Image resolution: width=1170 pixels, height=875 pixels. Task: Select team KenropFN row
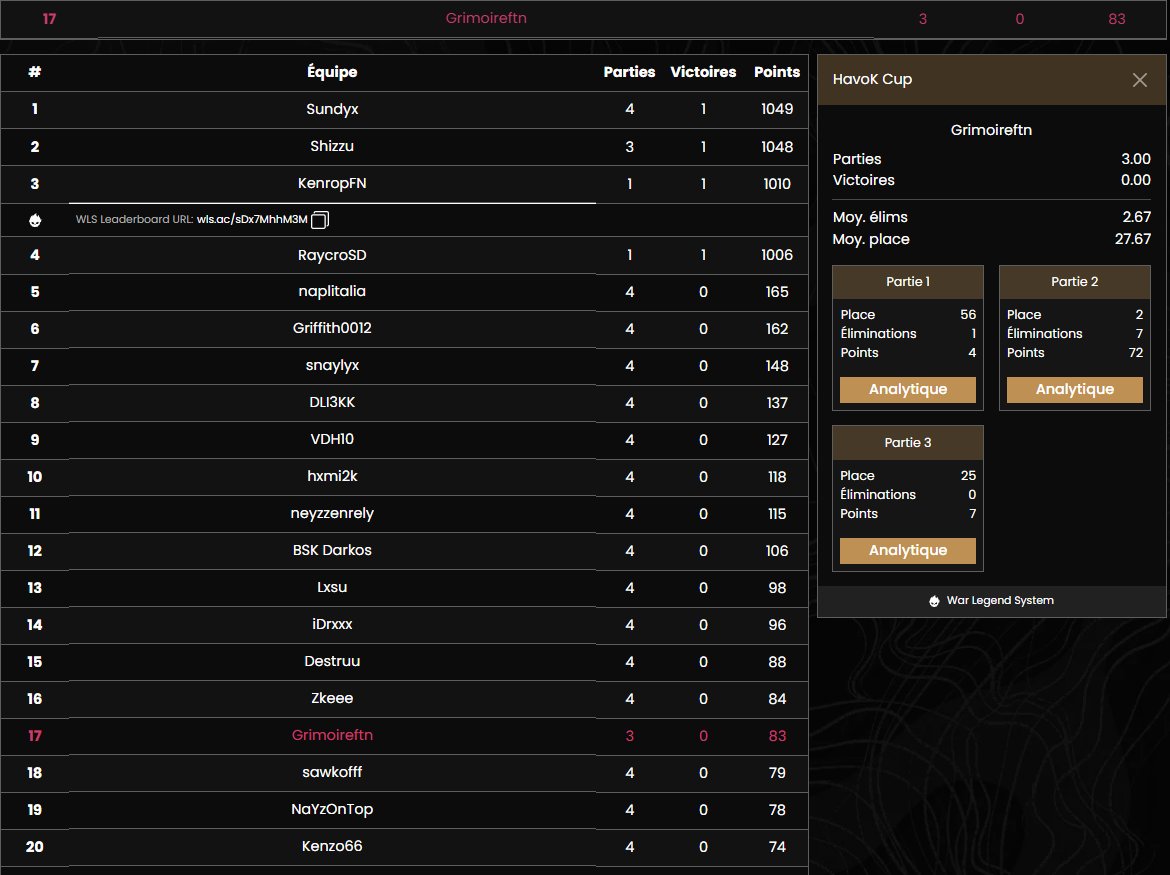click(x=404, y=184)
